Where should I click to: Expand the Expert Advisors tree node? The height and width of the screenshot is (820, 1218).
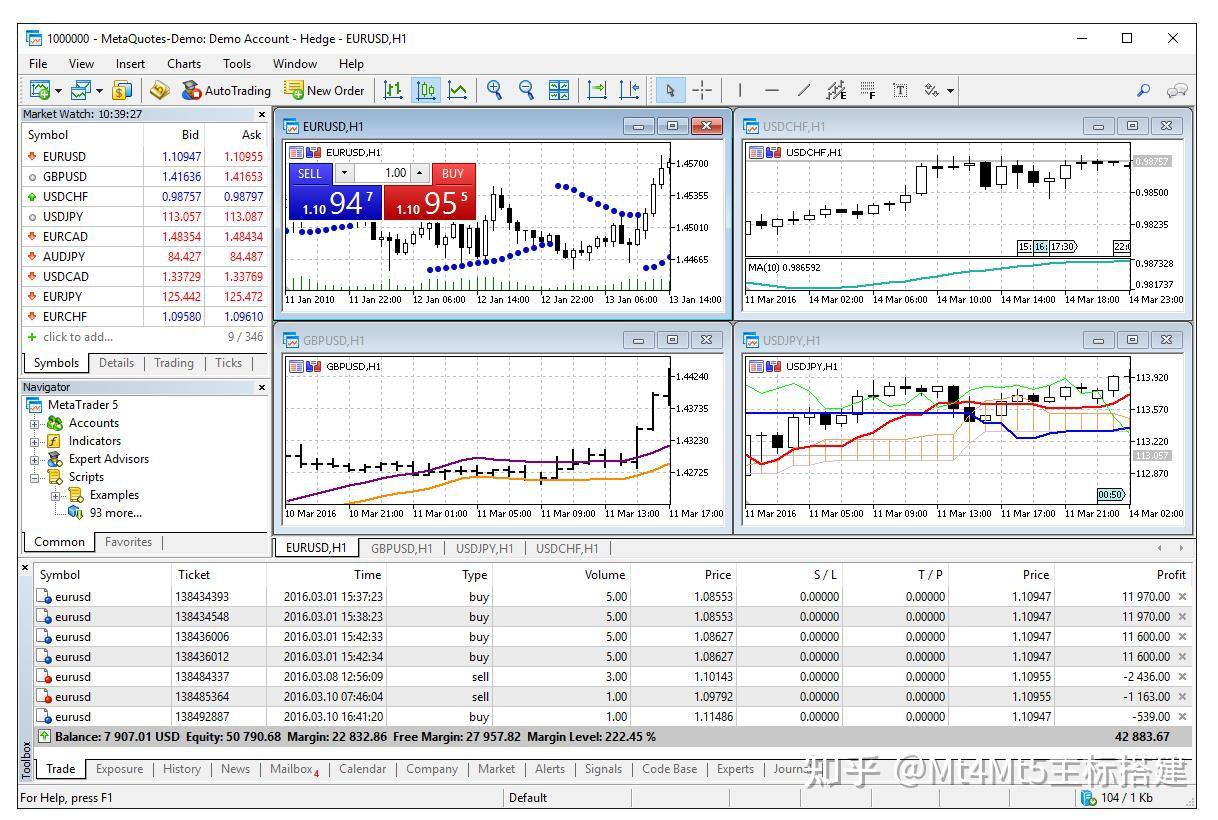(35, 459)
